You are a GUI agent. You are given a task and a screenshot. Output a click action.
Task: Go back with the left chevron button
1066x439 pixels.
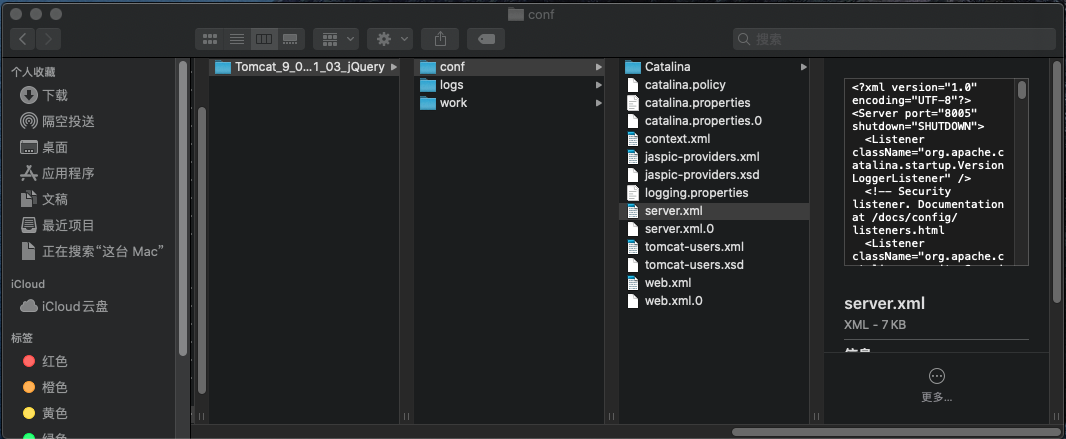[x=23, y=39]
